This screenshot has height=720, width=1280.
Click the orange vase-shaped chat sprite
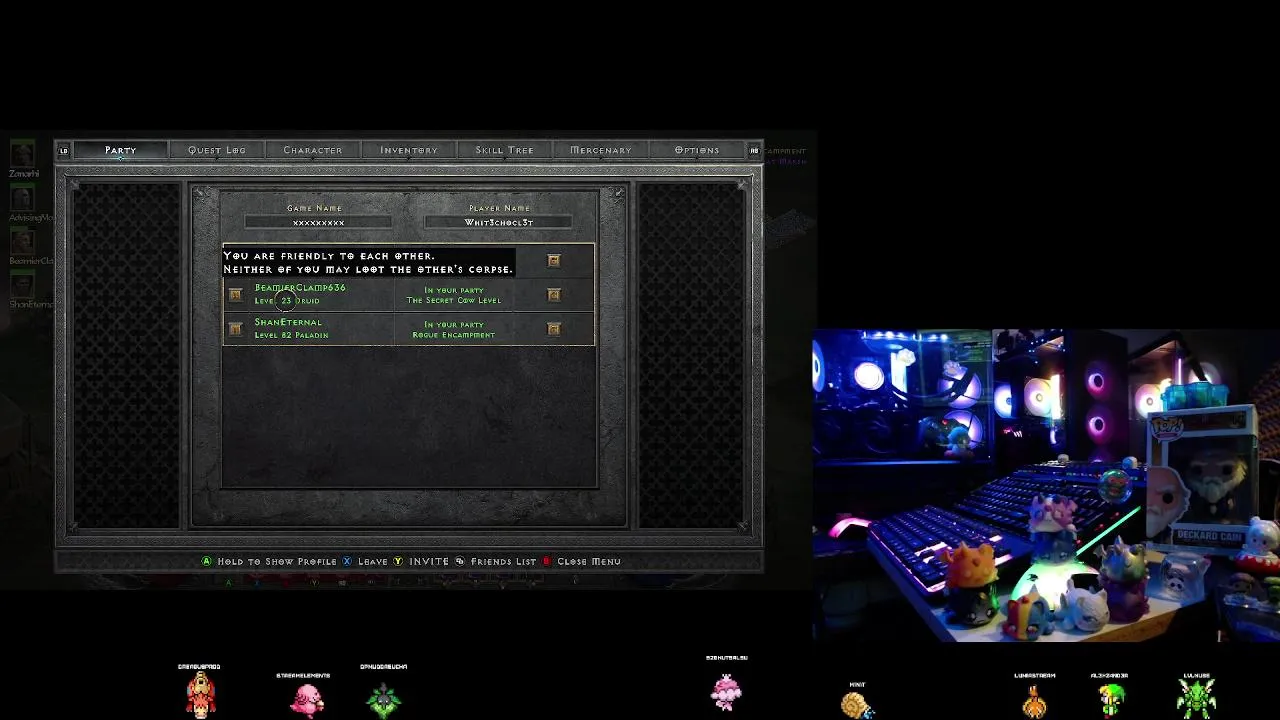pyautogui.click(x=1034, y=701)
